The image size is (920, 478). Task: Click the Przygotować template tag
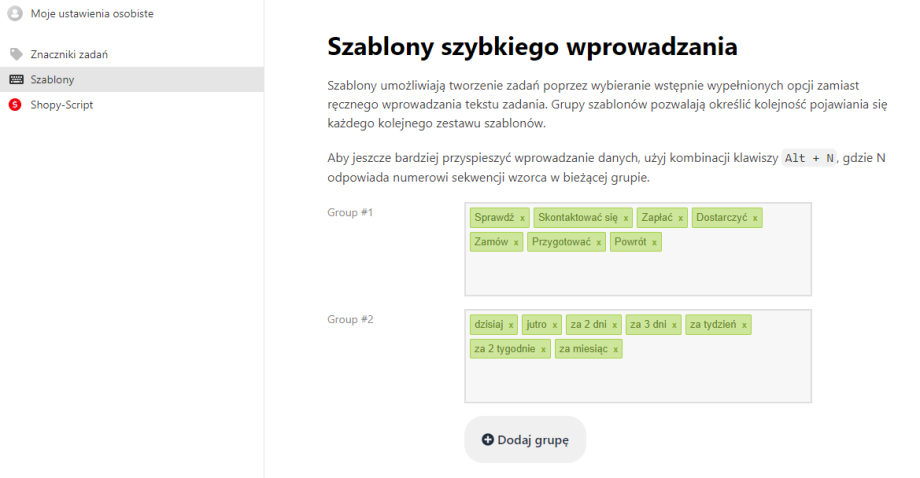pyautogui.click(x=562, y=242)
